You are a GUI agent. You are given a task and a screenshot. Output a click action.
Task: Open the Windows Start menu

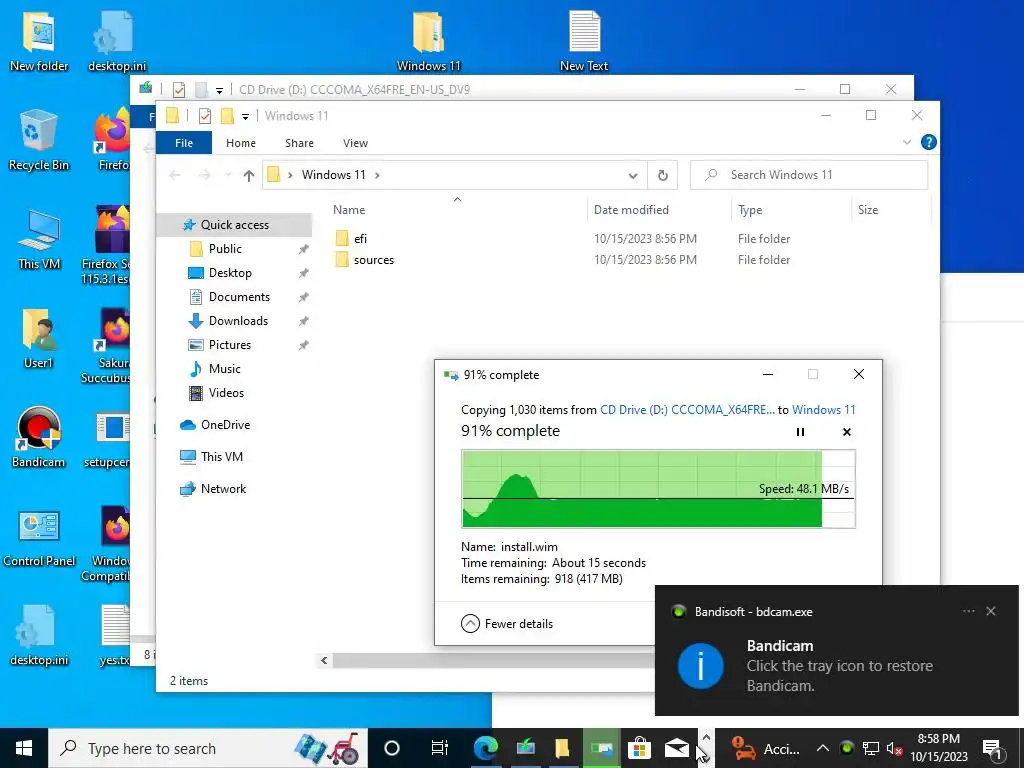pos(24,748)
